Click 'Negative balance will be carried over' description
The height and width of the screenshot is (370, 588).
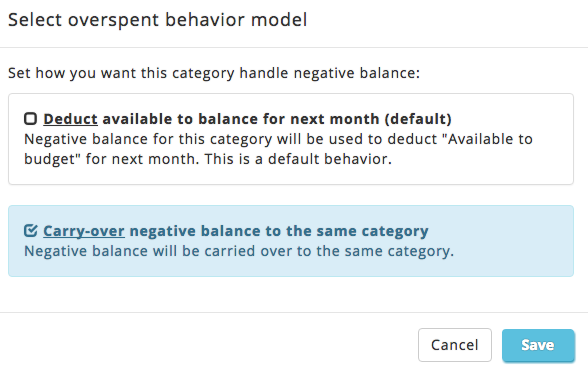[x=239, y=251]
